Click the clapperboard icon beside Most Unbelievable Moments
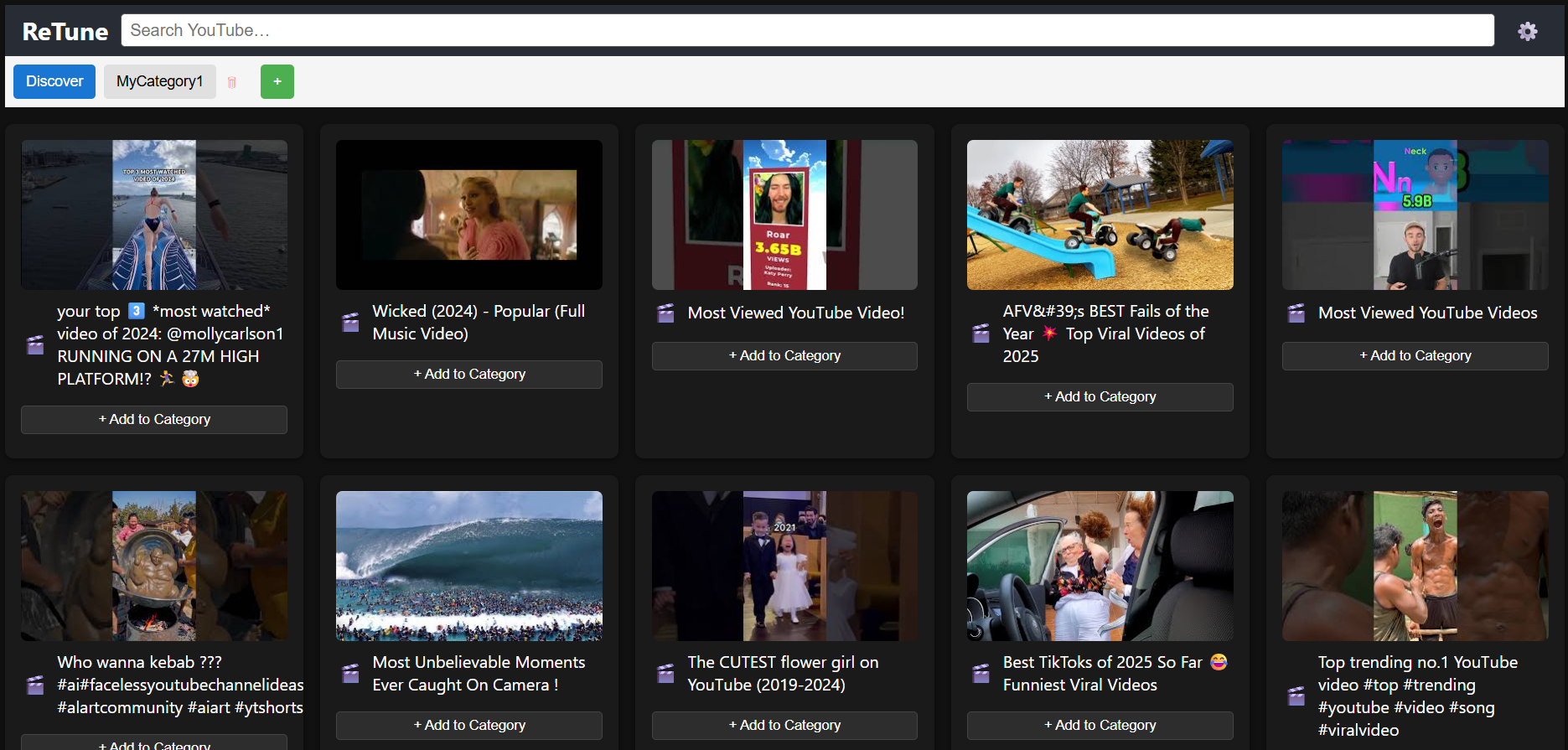This screenshot has height=750, width=1568. tap(350, 674)
